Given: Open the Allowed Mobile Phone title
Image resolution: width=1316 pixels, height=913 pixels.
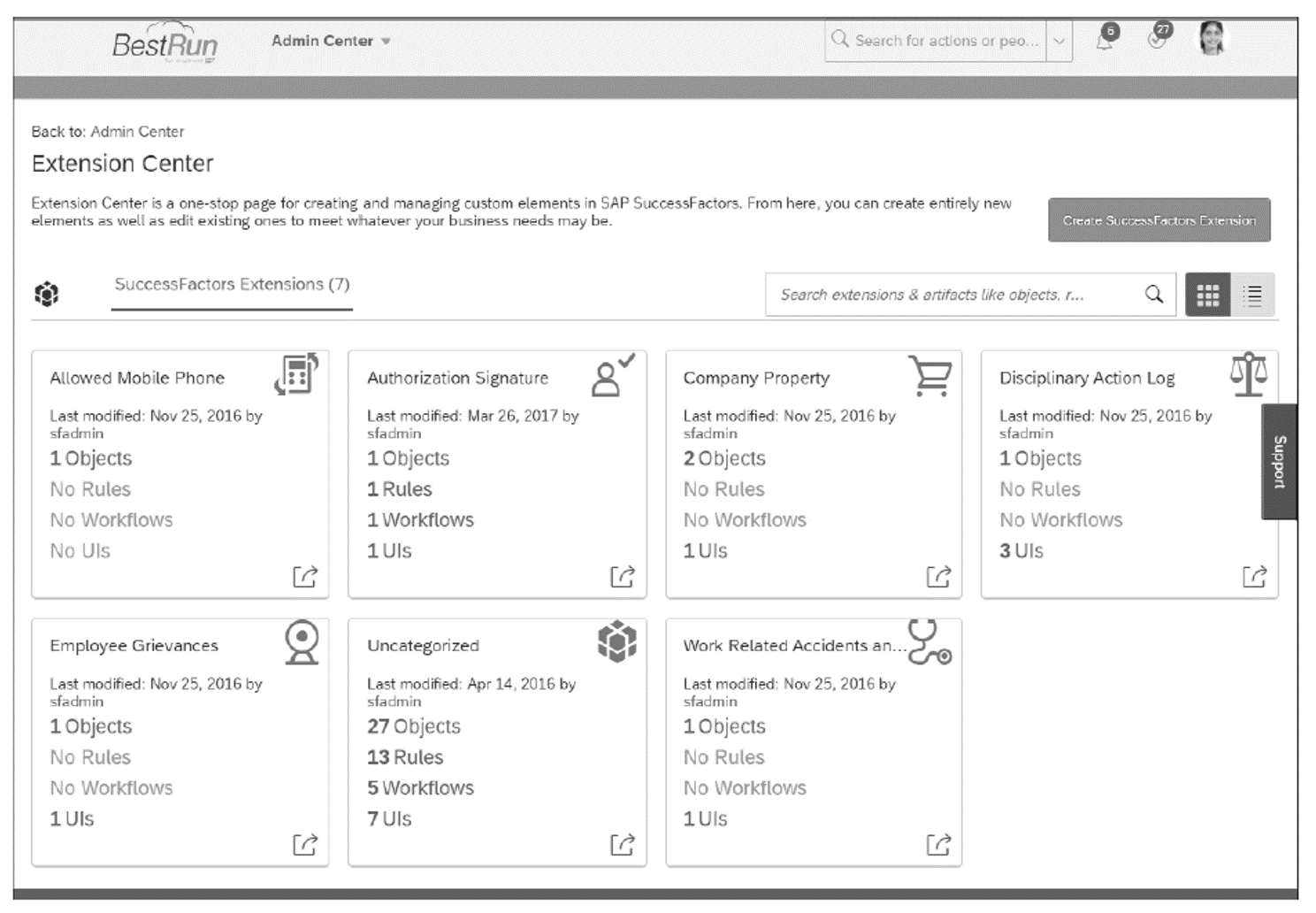Looking at the screenshot, I should coord(137,378).
